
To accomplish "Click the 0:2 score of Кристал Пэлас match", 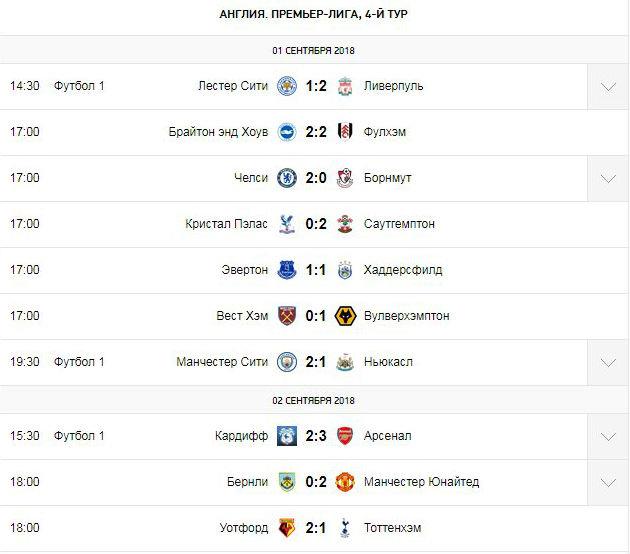I will coord(316,224).
